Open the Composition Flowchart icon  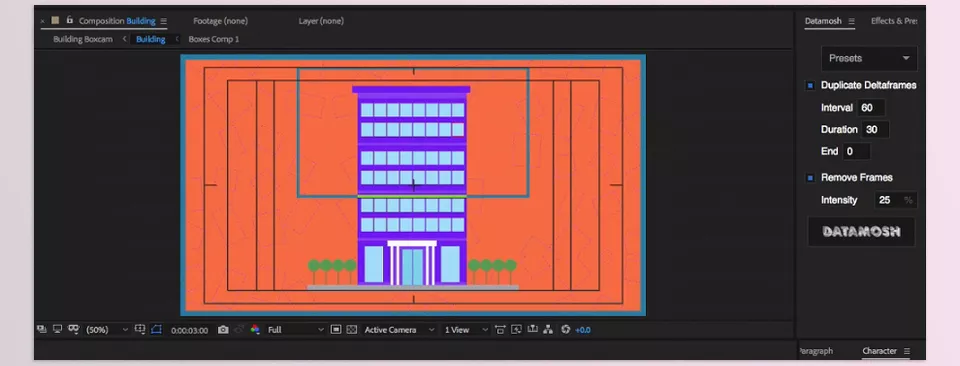pyautogui.click(x=548, y=329)
